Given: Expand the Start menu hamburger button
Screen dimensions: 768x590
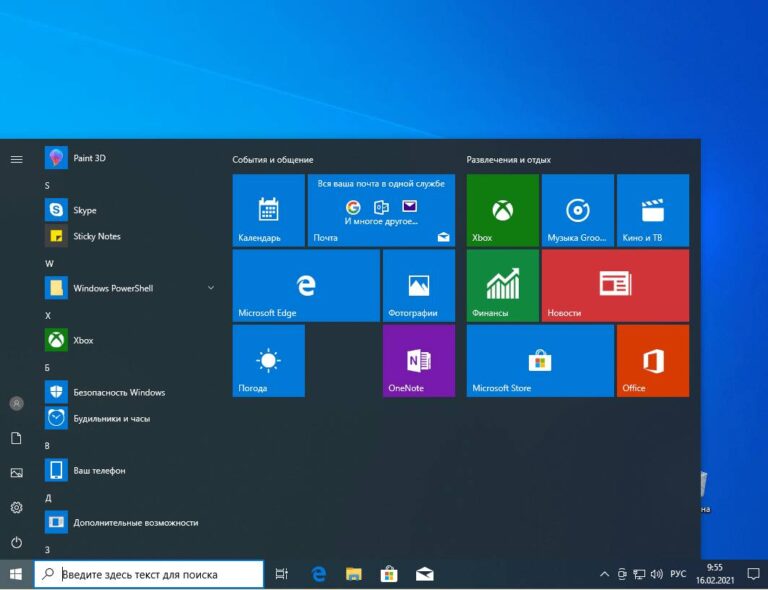Looking at the screenshot, I should click(17, 159).
